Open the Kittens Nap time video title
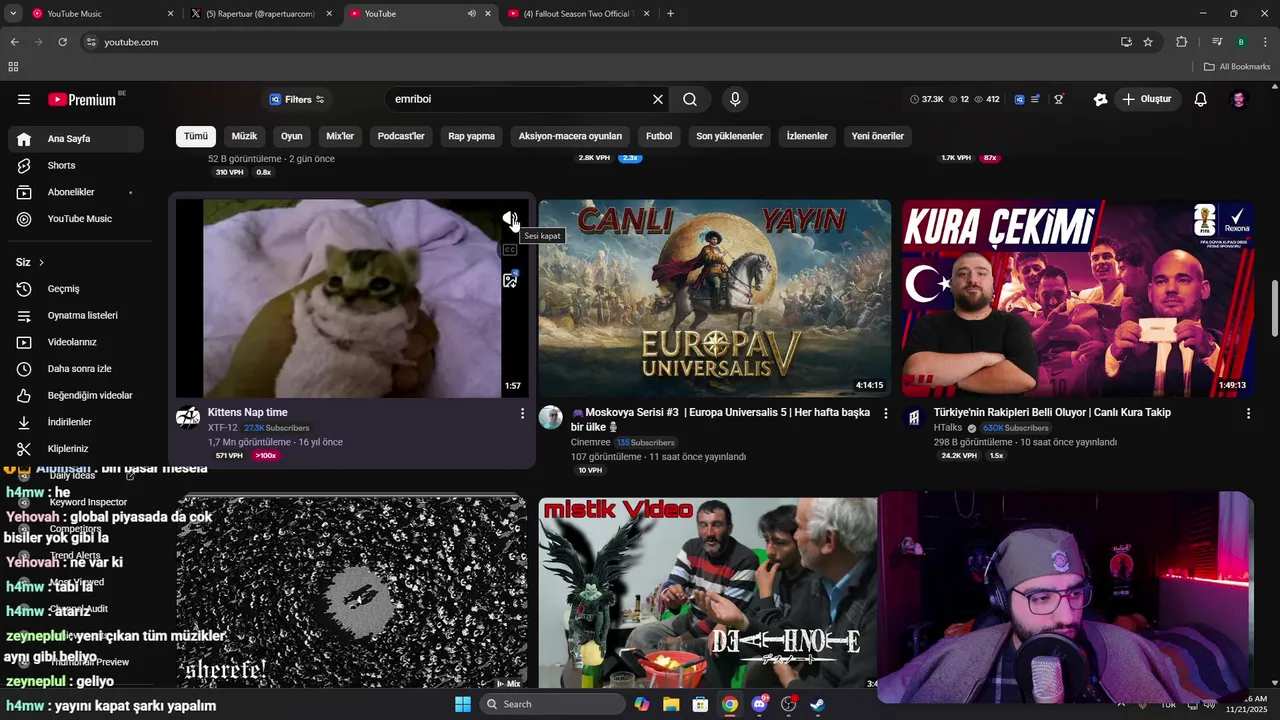 click(x=248, y=412)
